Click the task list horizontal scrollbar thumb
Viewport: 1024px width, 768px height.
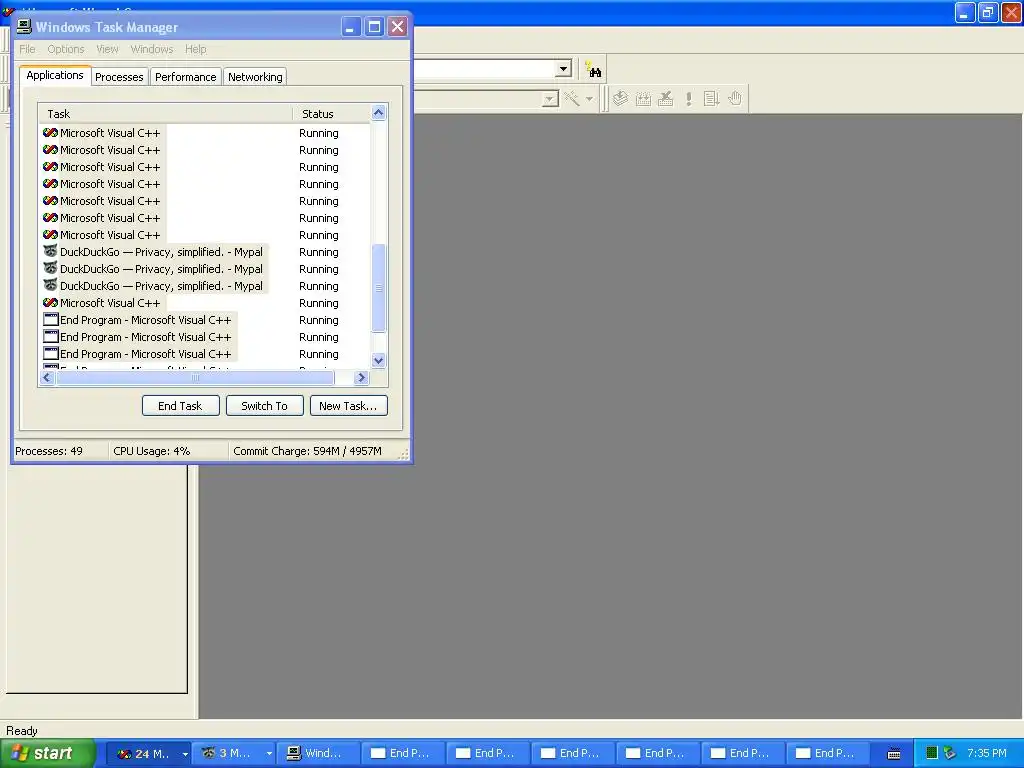point(195,377)
